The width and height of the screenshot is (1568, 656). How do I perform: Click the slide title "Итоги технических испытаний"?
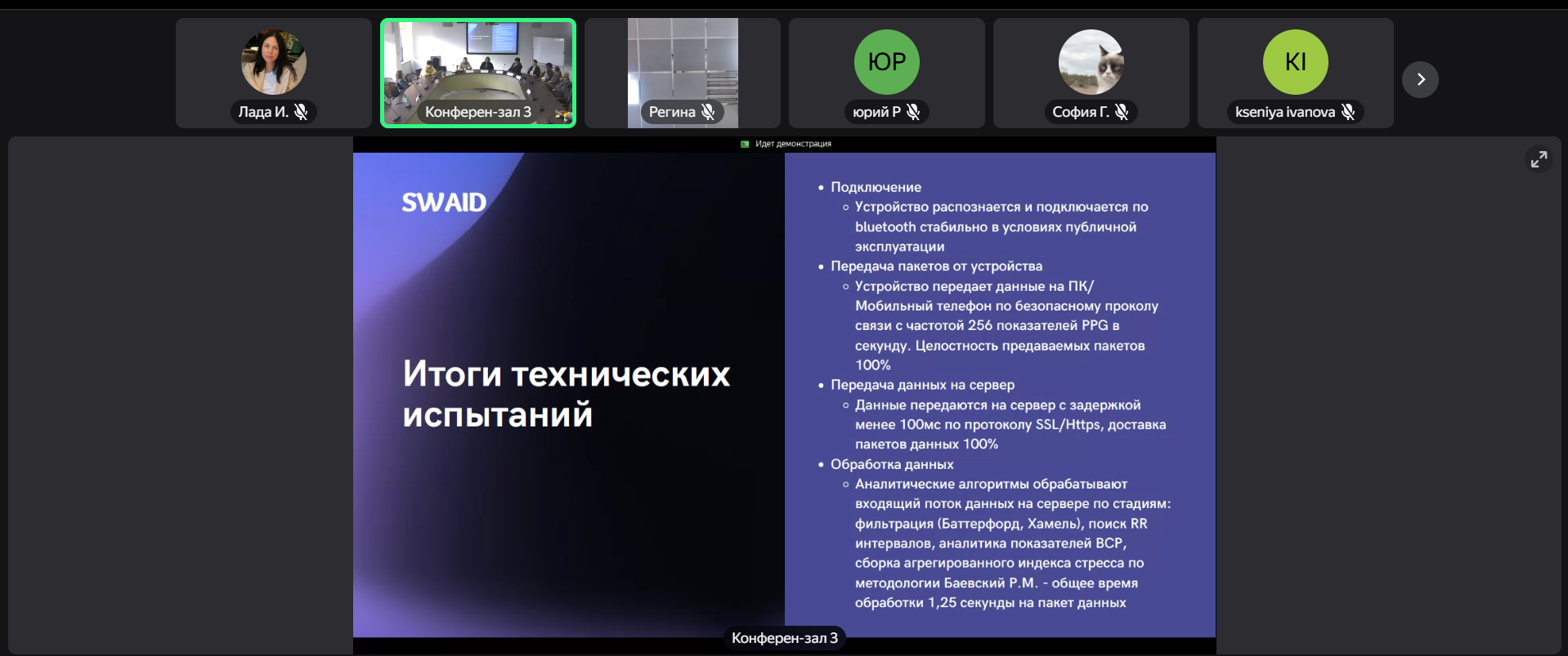[x=566, y=394]
